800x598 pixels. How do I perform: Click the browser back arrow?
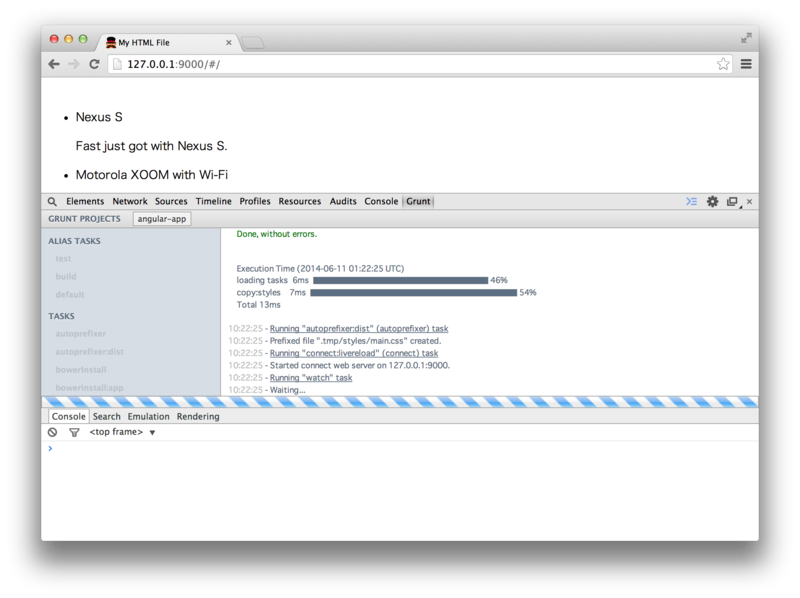54,64
